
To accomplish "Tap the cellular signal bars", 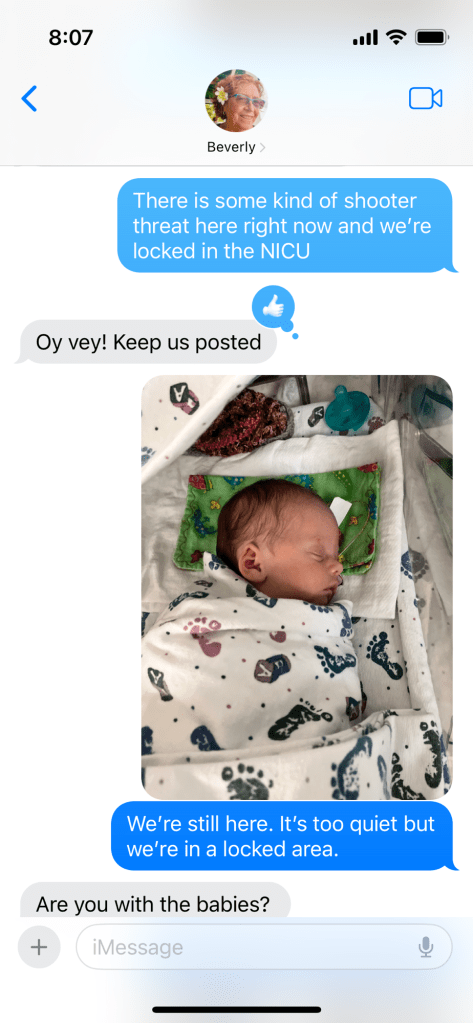I will click(365, 38).
